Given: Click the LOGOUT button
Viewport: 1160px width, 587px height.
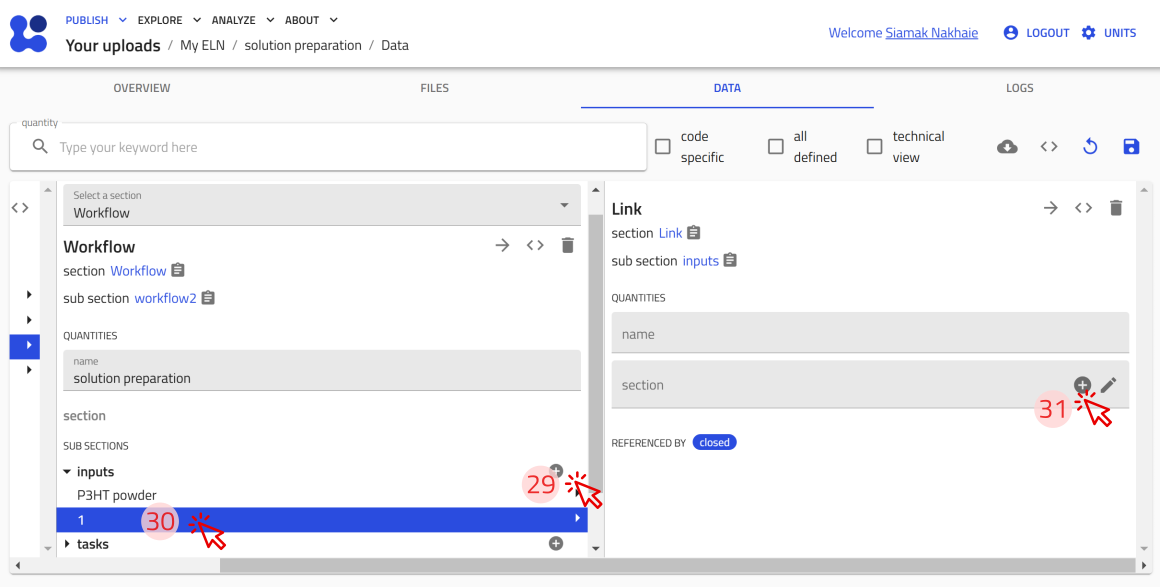Looking at the screenshot, I should (1036, 33).
